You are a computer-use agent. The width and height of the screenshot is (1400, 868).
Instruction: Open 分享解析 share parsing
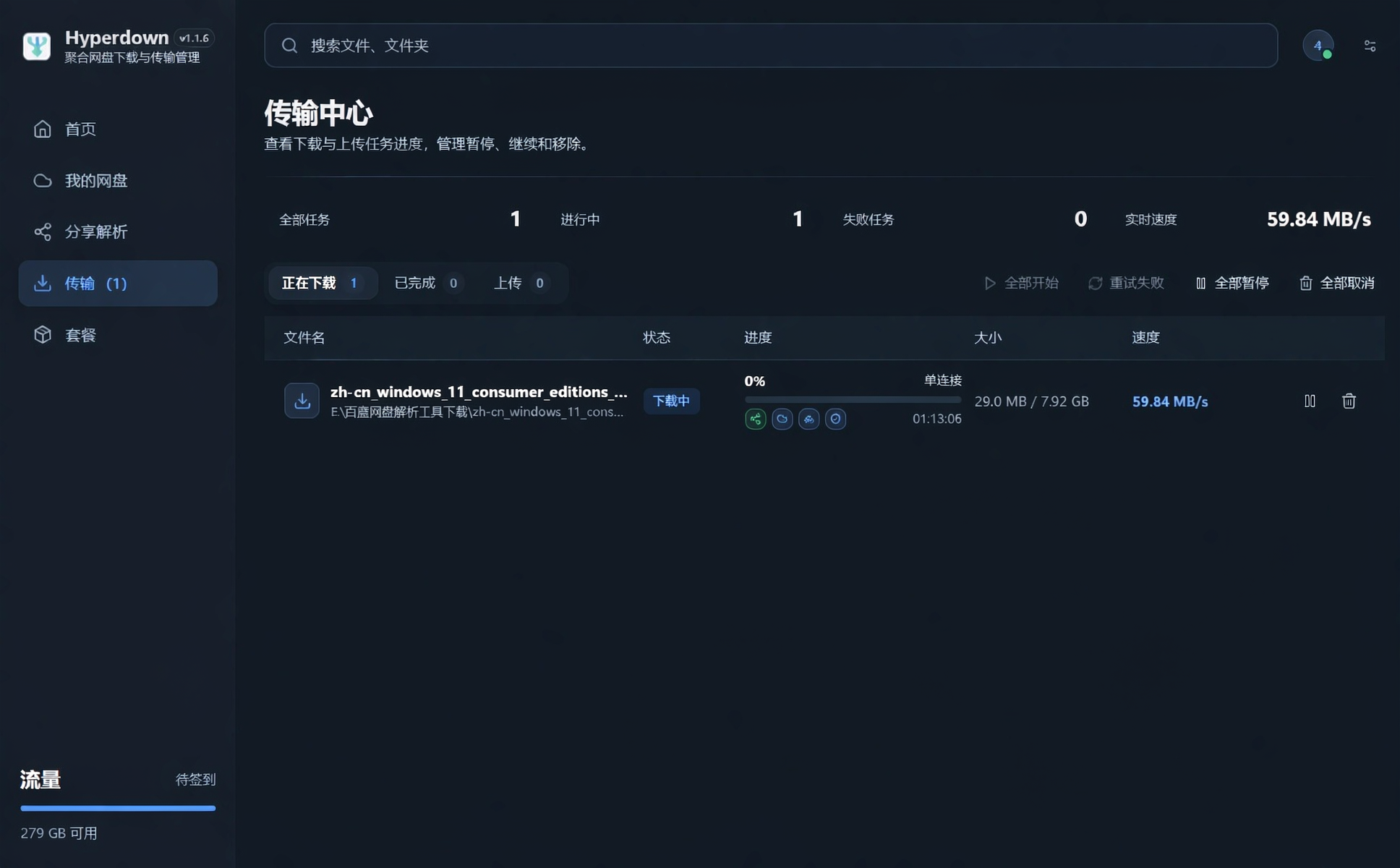(118, 231)
